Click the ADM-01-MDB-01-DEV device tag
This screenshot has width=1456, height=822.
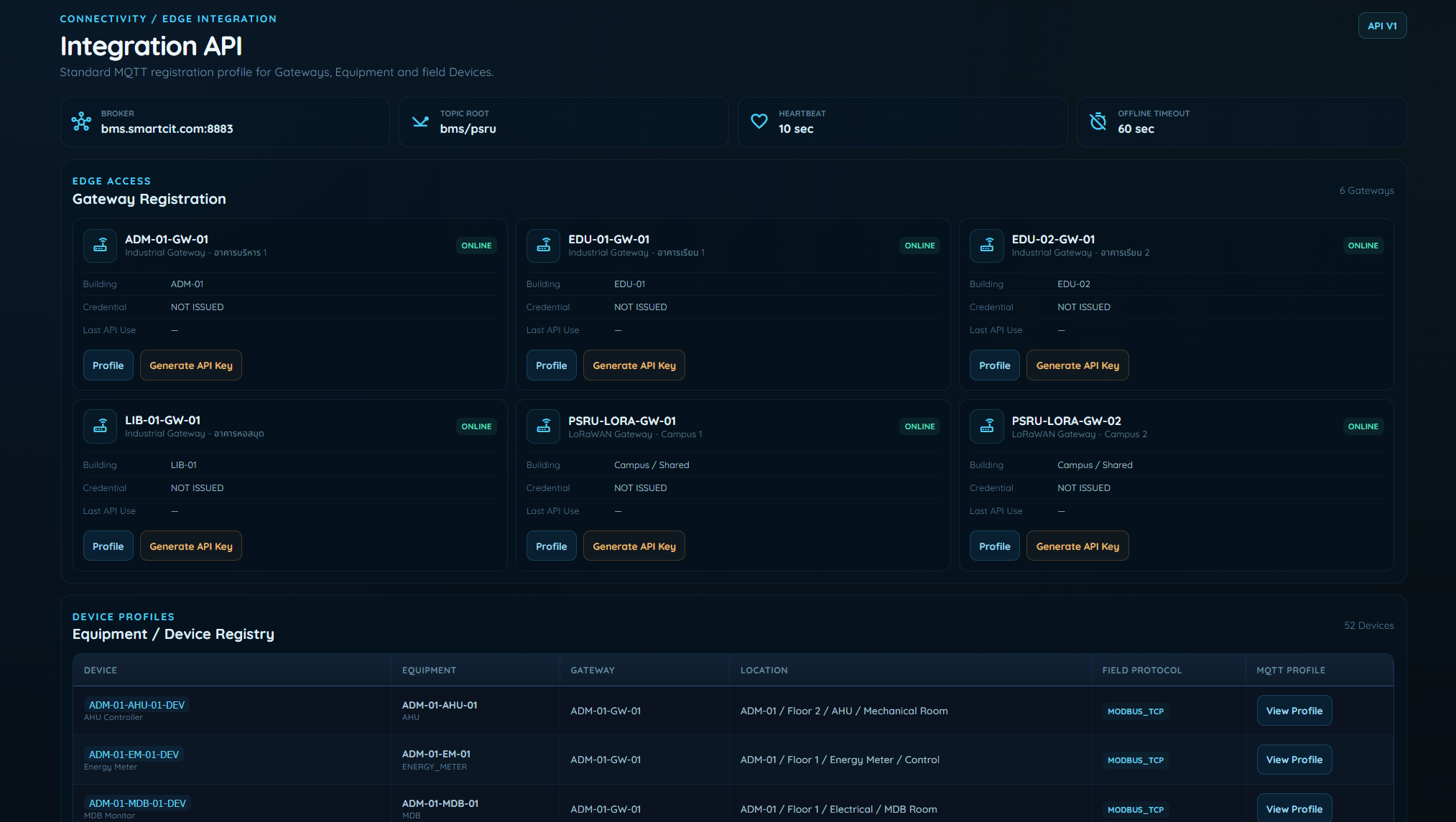pos(137,803)
